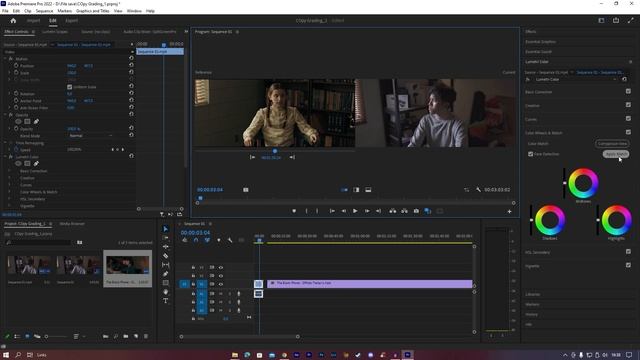
Task: Step forward one frame
Action: pyautogui.click(x=367, y=211)
